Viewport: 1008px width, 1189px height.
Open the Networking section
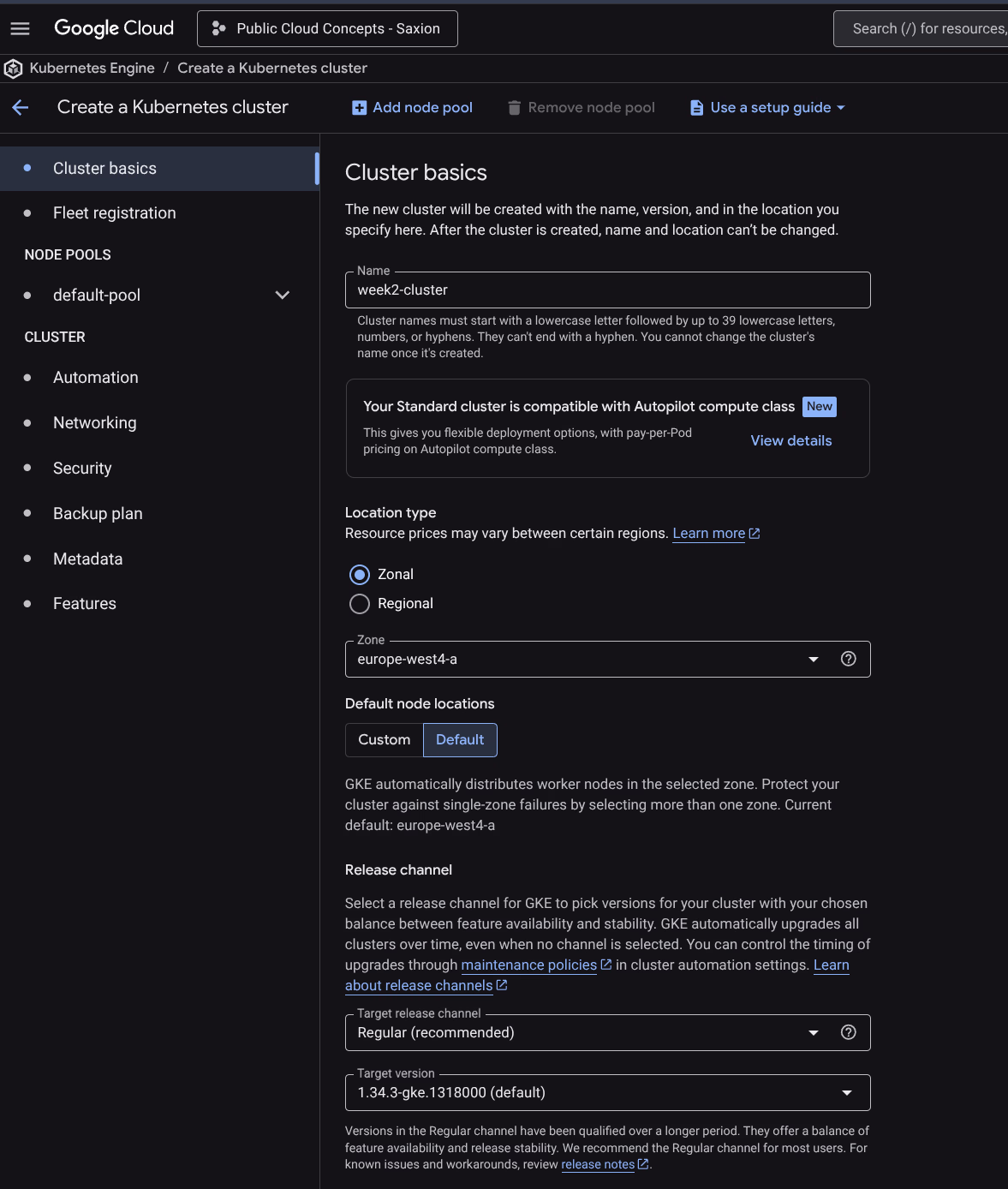94,423
